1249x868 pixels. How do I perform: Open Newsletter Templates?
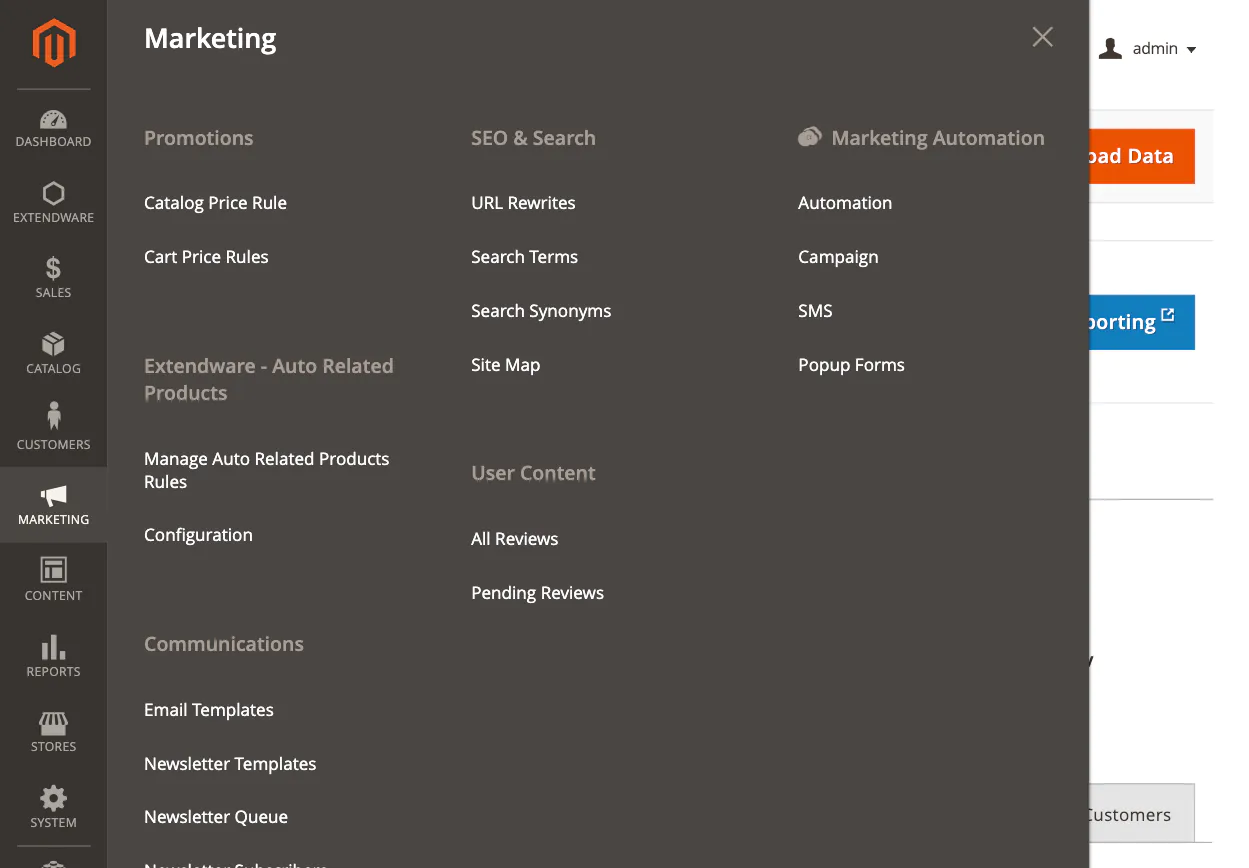[x=230, y=764]
